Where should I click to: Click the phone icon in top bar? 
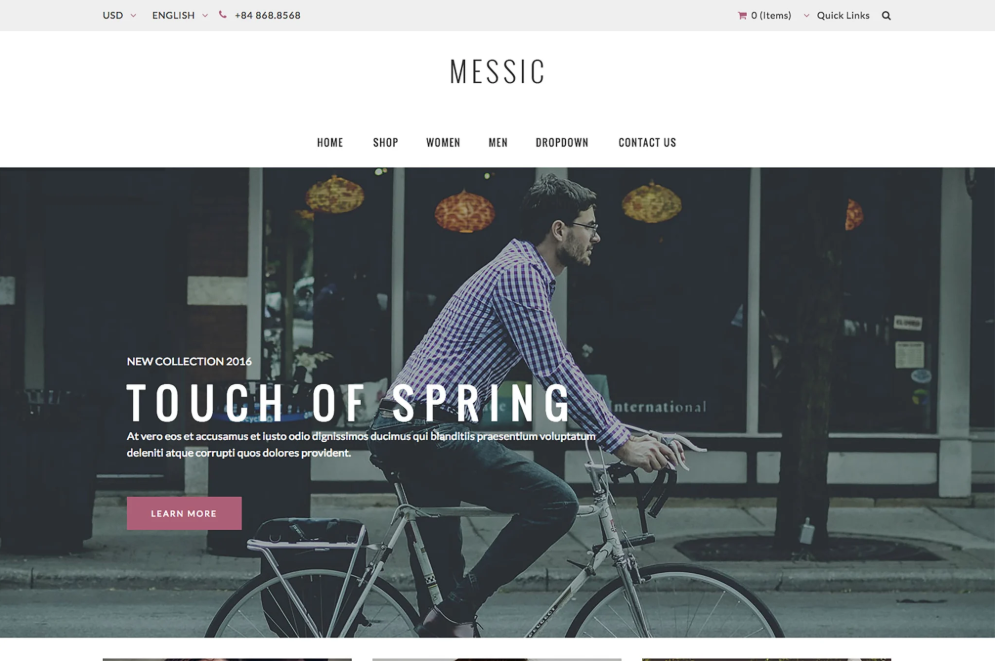click(x=222, y=15)
